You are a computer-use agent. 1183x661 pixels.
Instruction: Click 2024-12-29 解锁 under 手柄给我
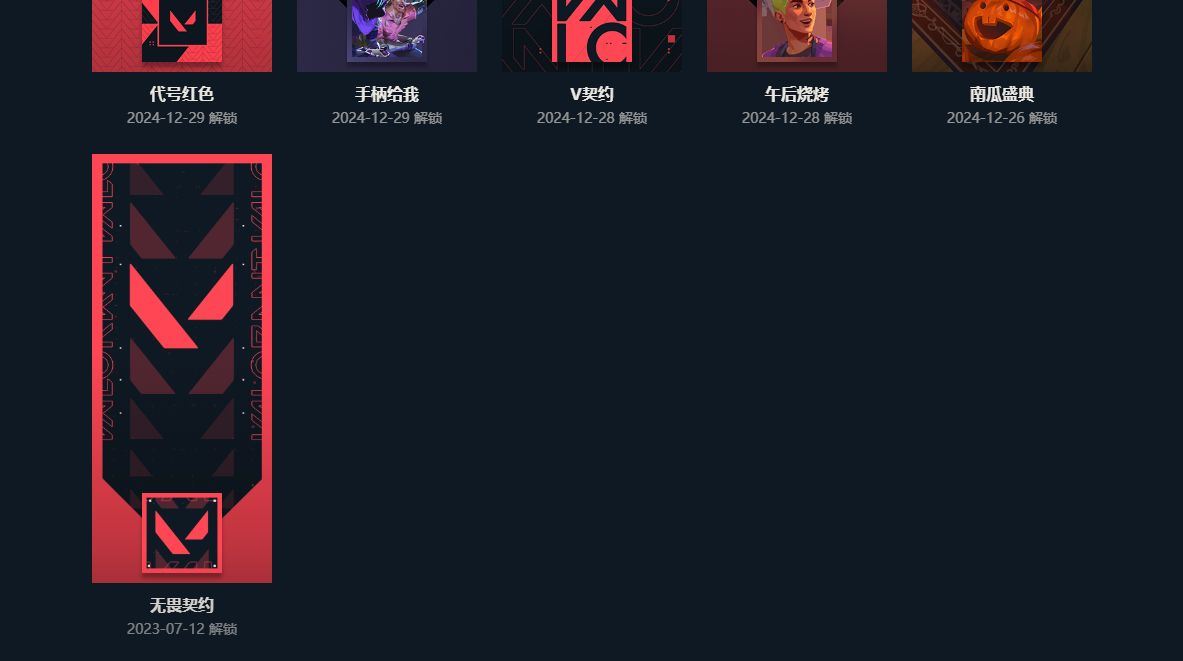(387, 118)
